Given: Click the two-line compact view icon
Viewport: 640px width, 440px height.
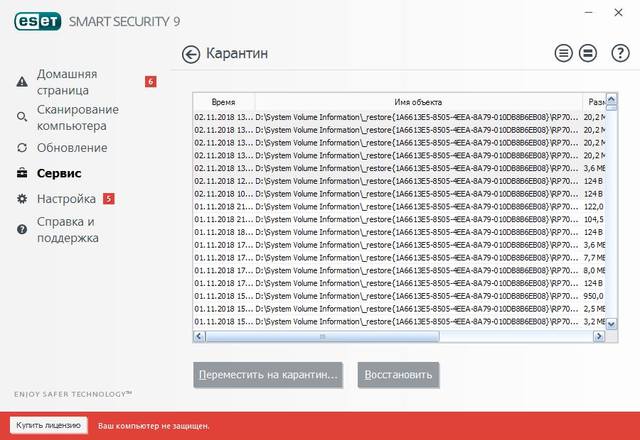Looking at the screenshot, I should click(589, 53).
